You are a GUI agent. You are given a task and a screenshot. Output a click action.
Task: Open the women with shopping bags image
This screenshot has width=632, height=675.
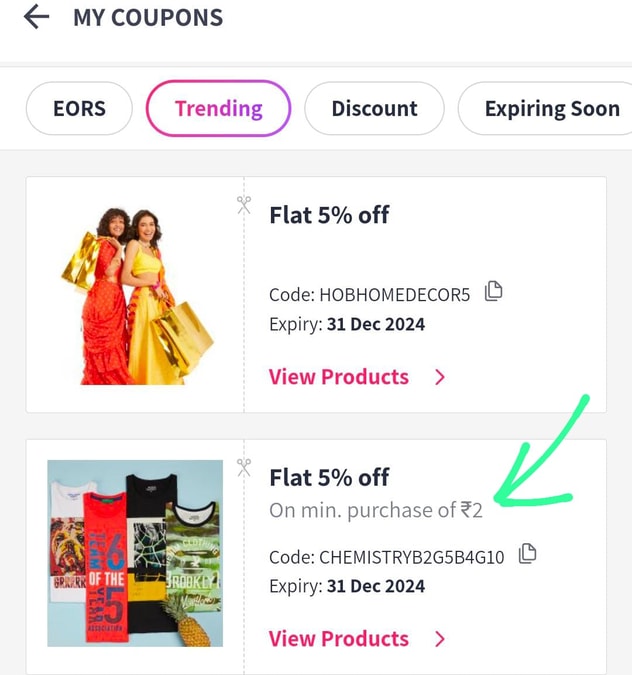click(135, 295)
